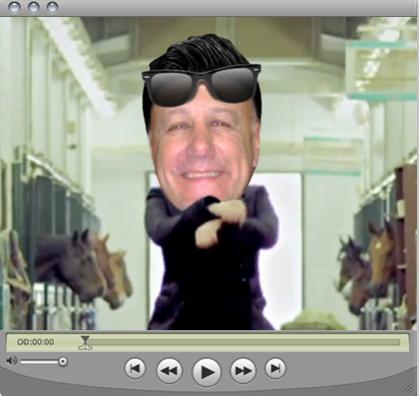Start playback with the Play button
The image size is (419, 396).
tap(207, 372)
